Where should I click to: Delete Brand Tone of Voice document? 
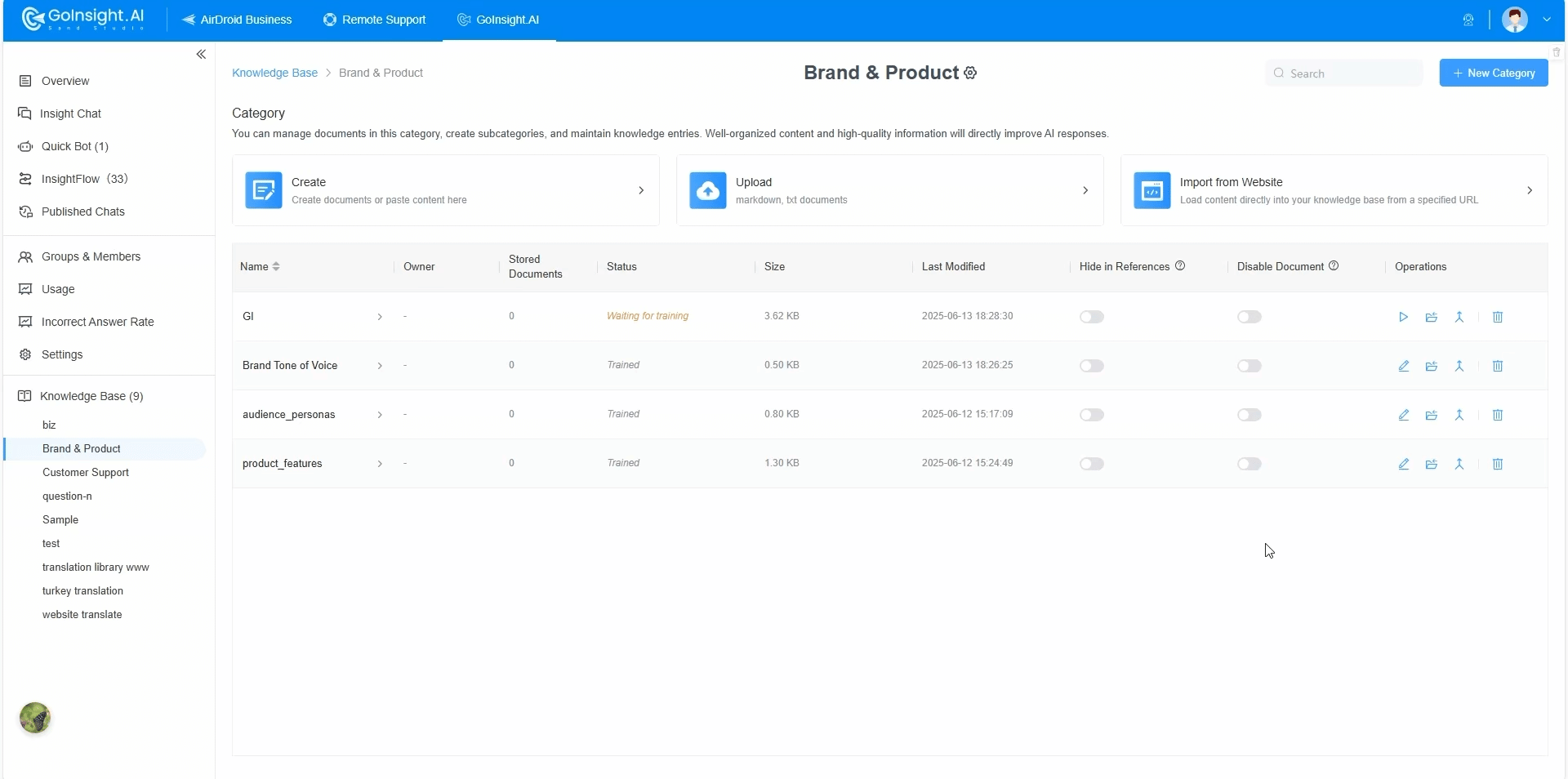pos(1497,366)
